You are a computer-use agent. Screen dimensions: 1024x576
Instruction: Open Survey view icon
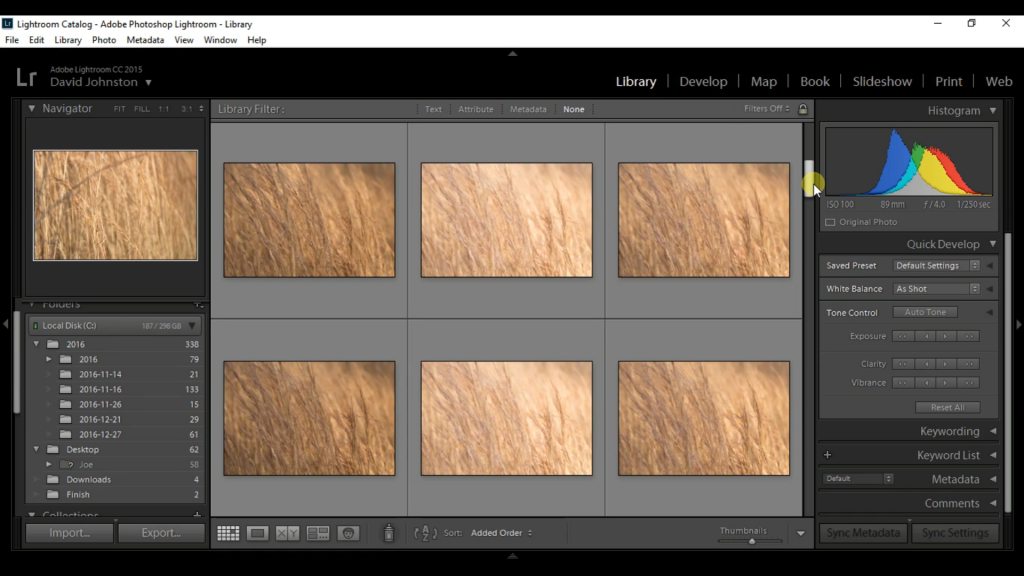[318, 533]
